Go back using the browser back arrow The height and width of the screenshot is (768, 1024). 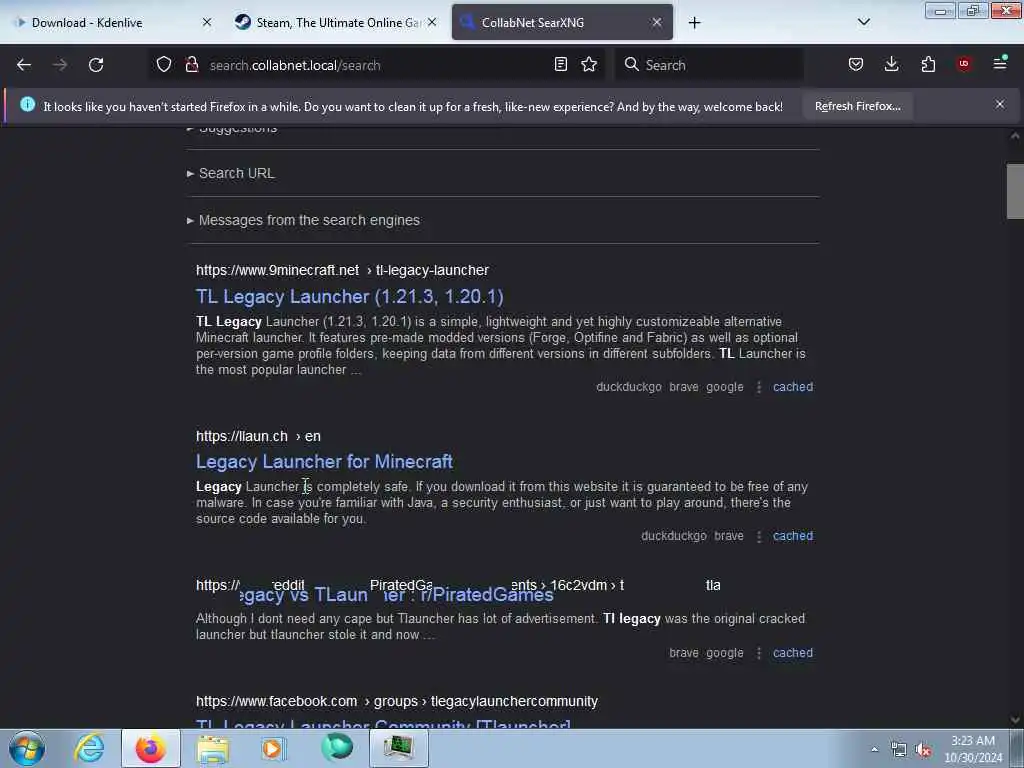(24, 65)
